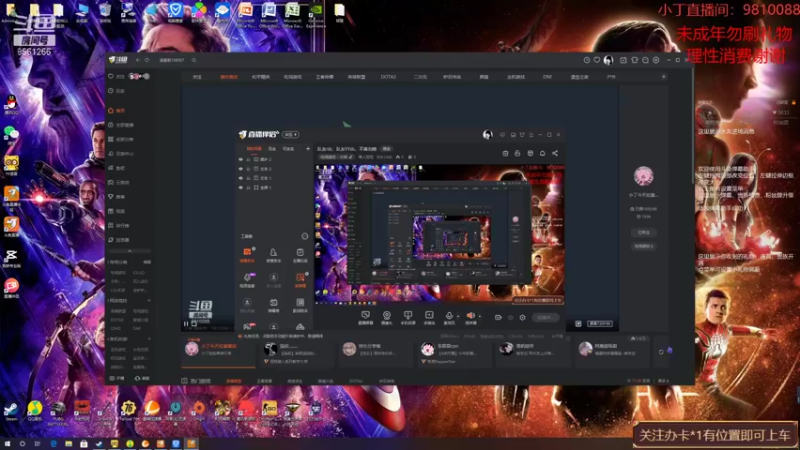This screenshot has width=800, height=450.
Task: Launch Steam from the desktop
Action: (x=11, y=411)
